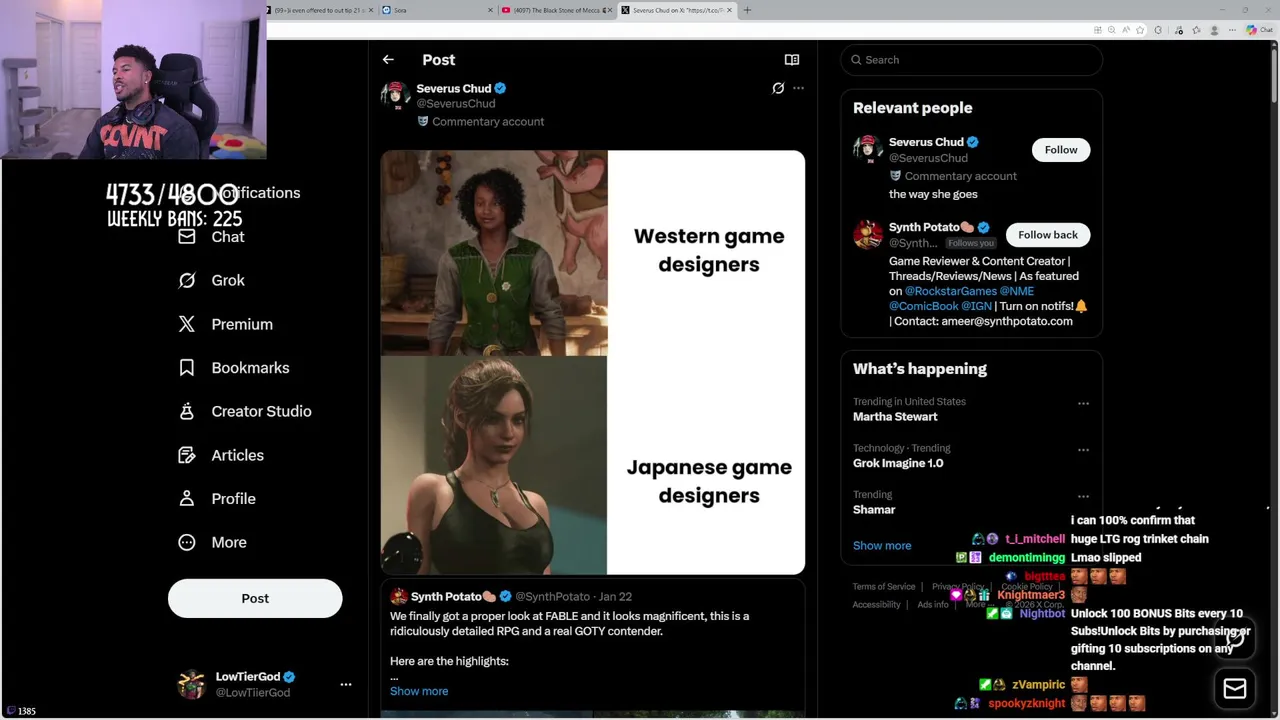Switch to The Black Stone of Mecca tab
The height and width of the screenshot is (720, 1280).
pyautogui.click(x=554, y=10)
